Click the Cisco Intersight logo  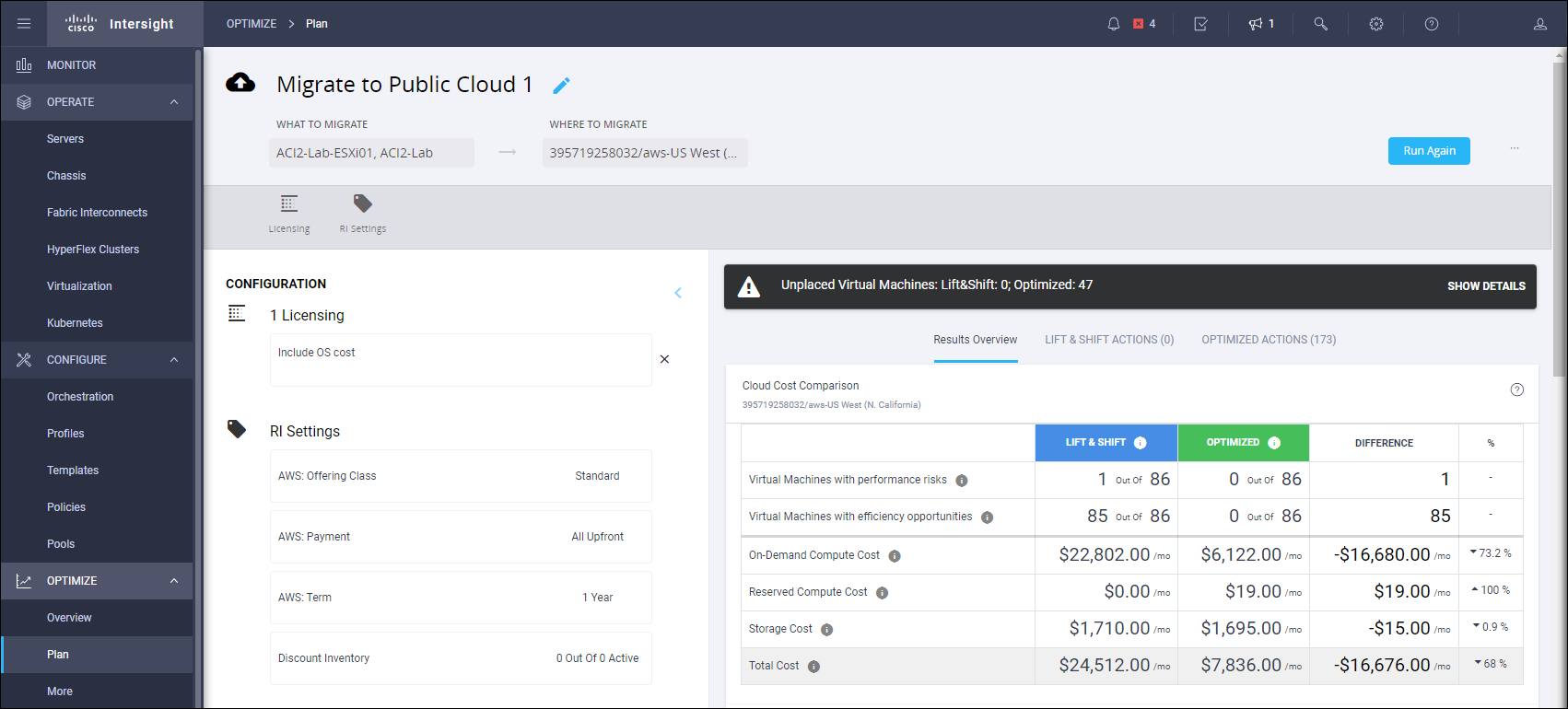coord(120,24)
